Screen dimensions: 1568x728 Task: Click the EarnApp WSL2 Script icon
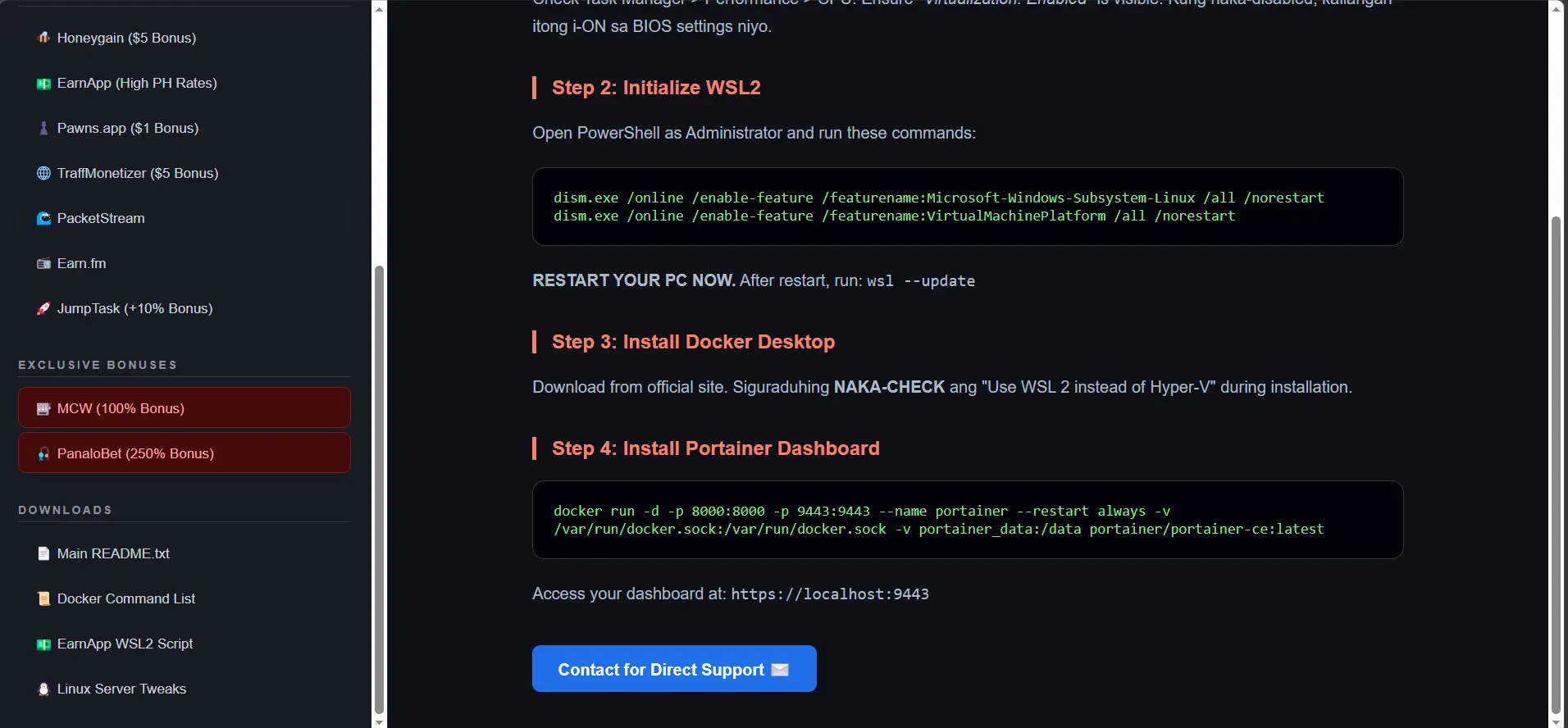pyautogui.click(x=43, y=644)
